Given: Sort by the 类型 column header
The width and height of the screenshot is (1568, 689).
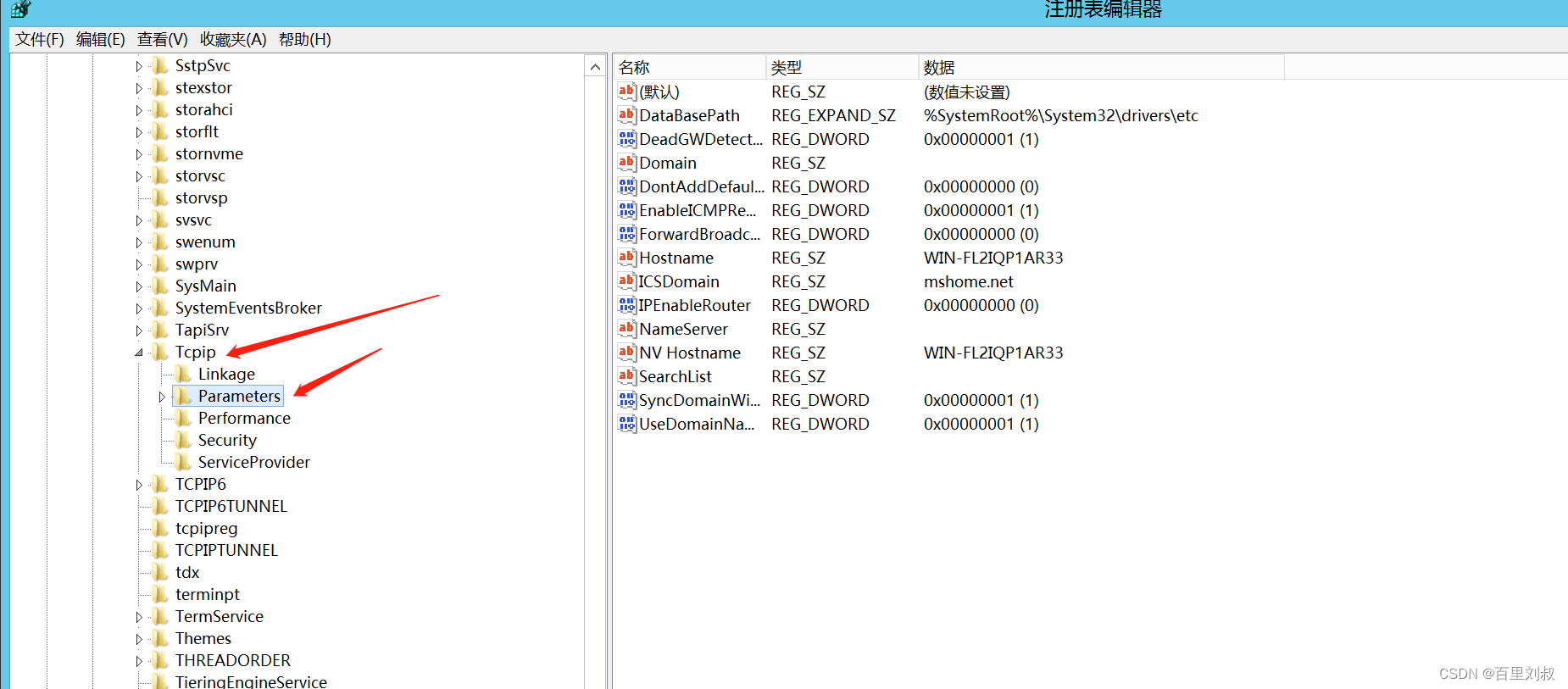Looking at the screenshot, I should coord(842,67).
